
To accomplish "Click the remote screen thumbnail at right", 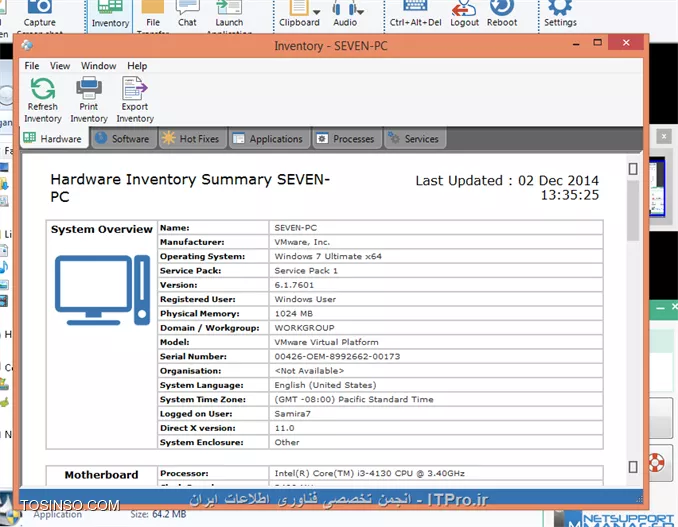I will tap(657, 188).
